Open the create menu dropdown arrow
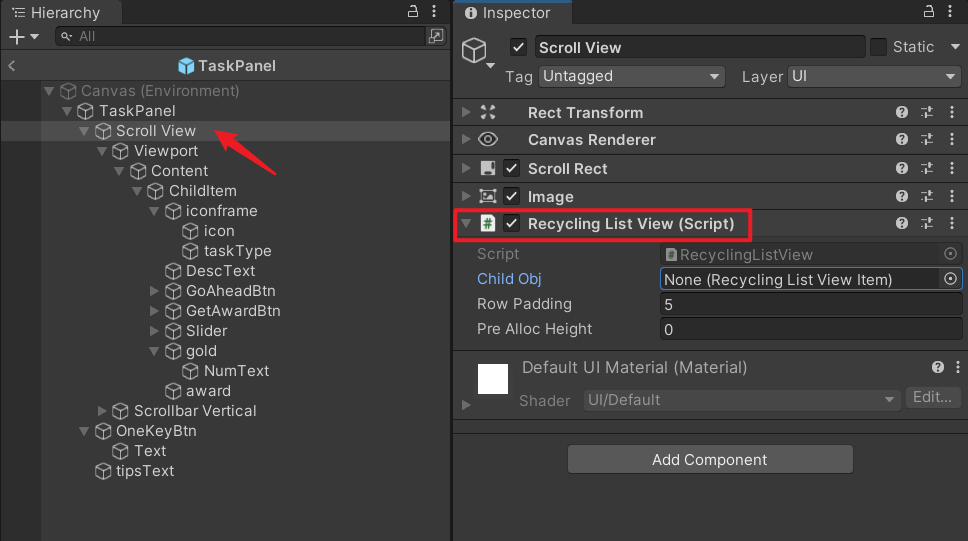The image size is (968, 541). (x=35, y=37)
